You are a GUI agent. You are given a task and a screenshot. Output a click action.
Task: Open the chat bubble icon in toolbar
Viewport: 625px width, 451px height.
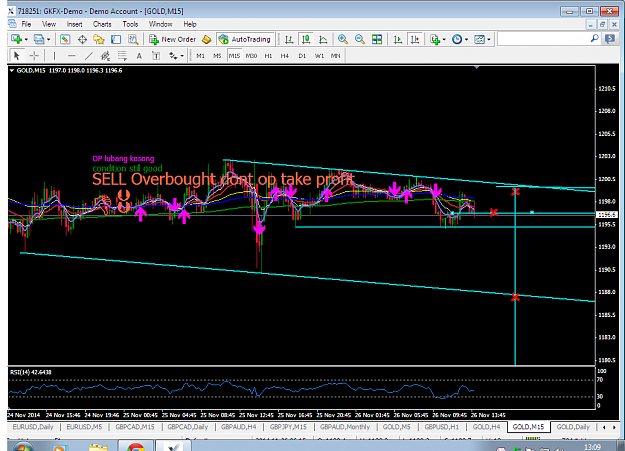[610, 39]
